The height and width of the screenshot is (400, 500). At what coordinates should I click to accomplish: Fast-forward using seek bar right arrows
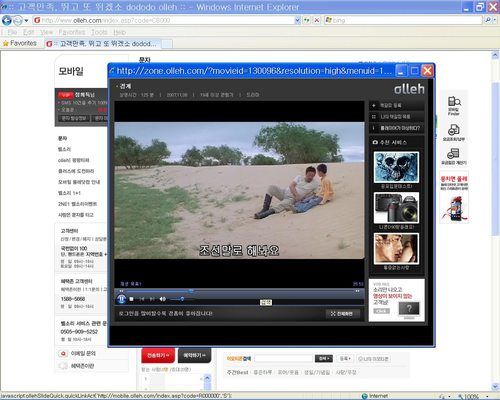[x=357, y=291]
